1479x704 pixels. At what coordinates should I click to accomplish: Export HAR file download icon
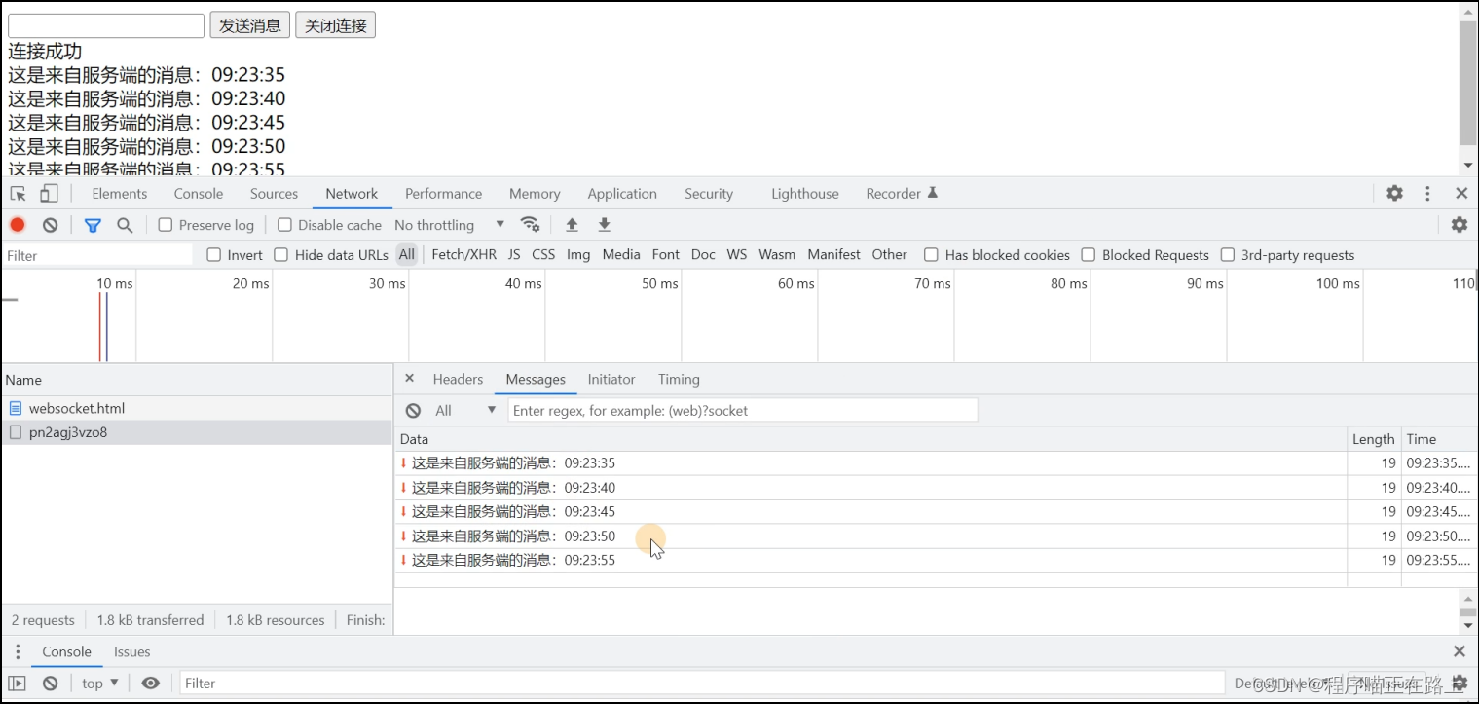(x=605, y=225)
